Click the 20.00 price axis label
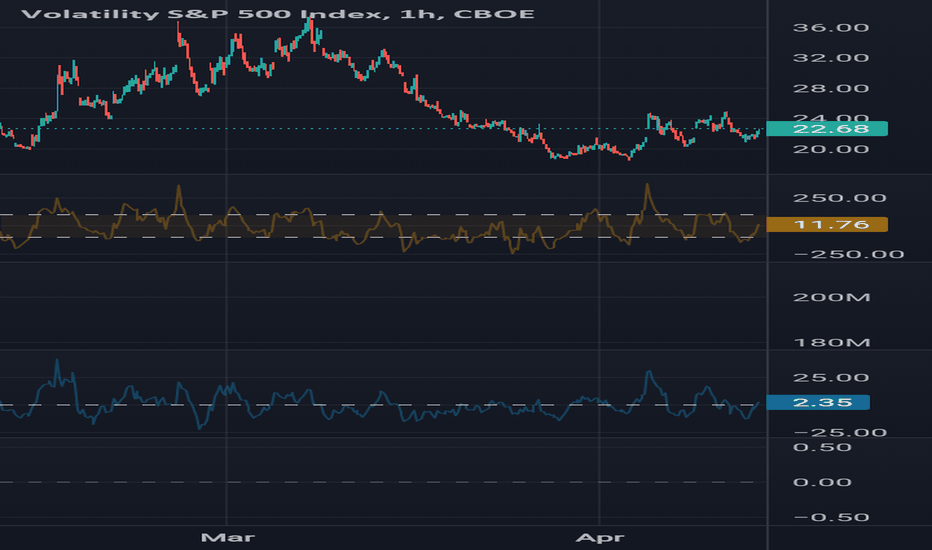 click(x=830, y=149)
